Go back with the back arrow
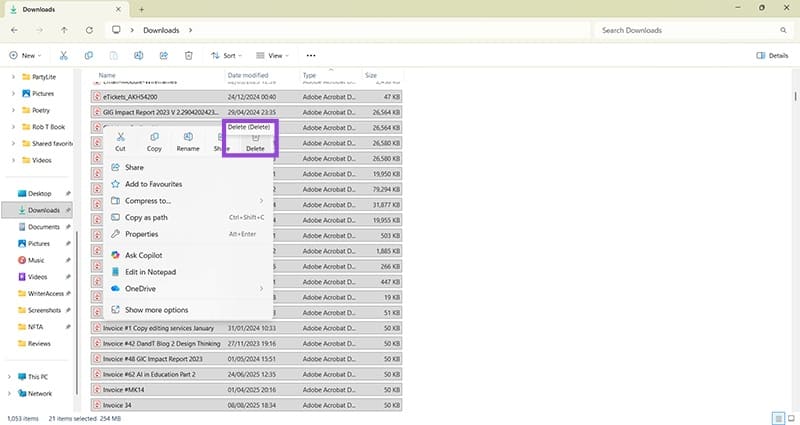Screen dimensions: 800x425 [x=14, y=30]
